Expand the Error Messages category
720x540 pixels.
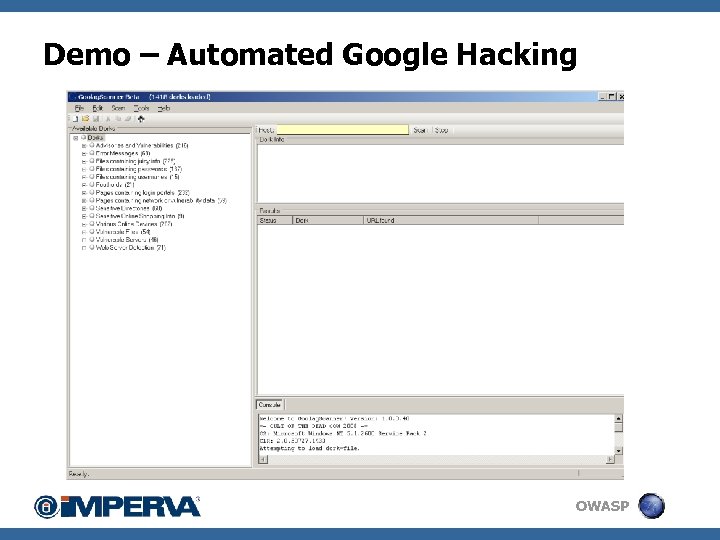(x=84, y=153)
